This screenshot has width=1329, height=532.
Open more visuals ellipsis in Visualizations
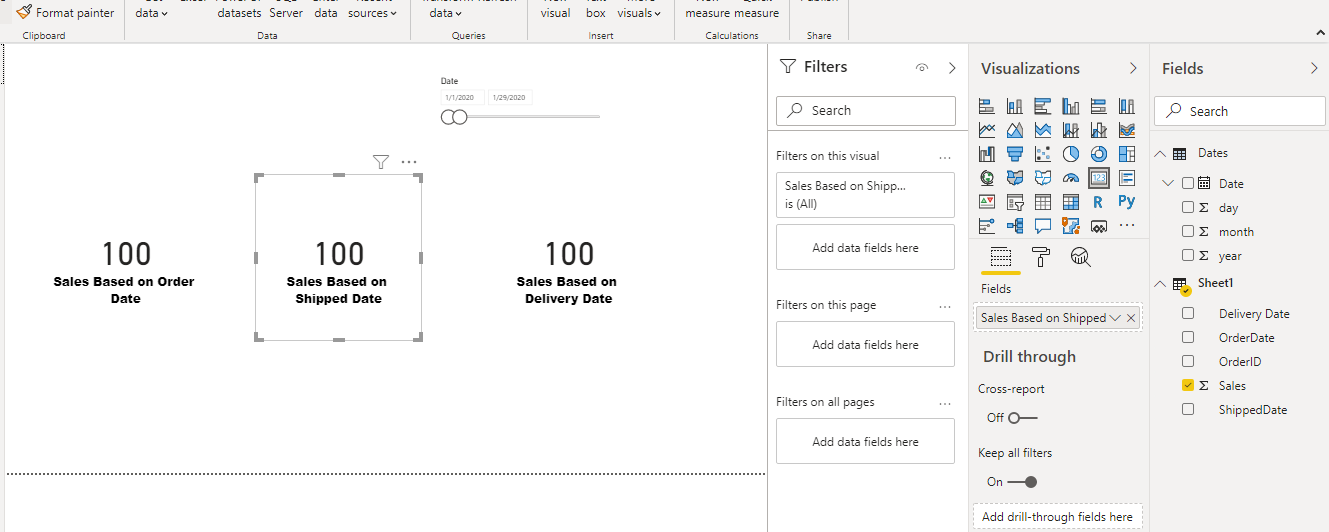click(1127, 226)
